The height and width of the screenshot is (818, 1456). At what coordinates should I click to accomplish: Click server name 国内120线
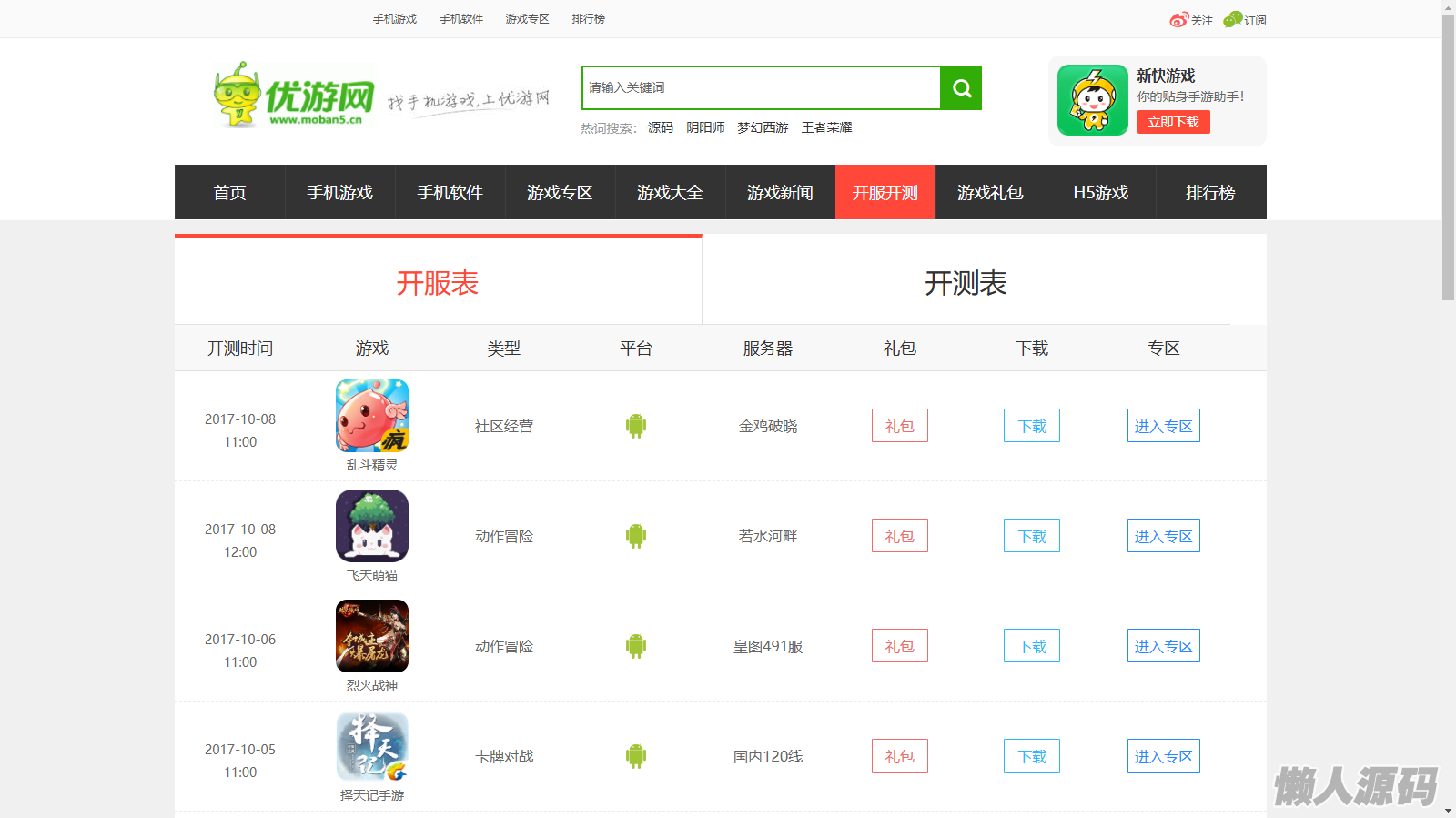point(768,756)
